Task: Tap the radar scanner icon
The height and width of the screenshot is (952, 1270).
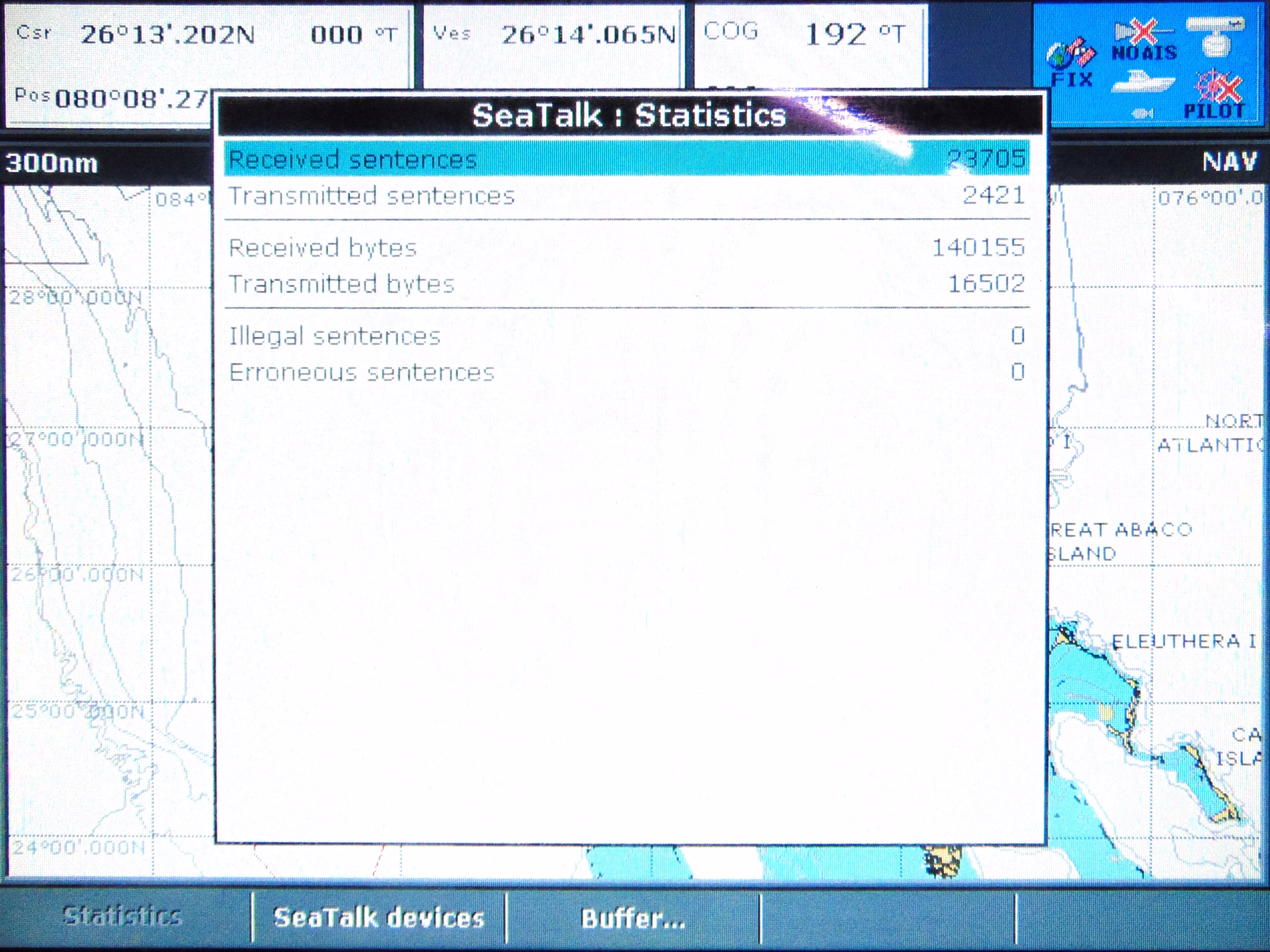Action: click(1215, 37)
